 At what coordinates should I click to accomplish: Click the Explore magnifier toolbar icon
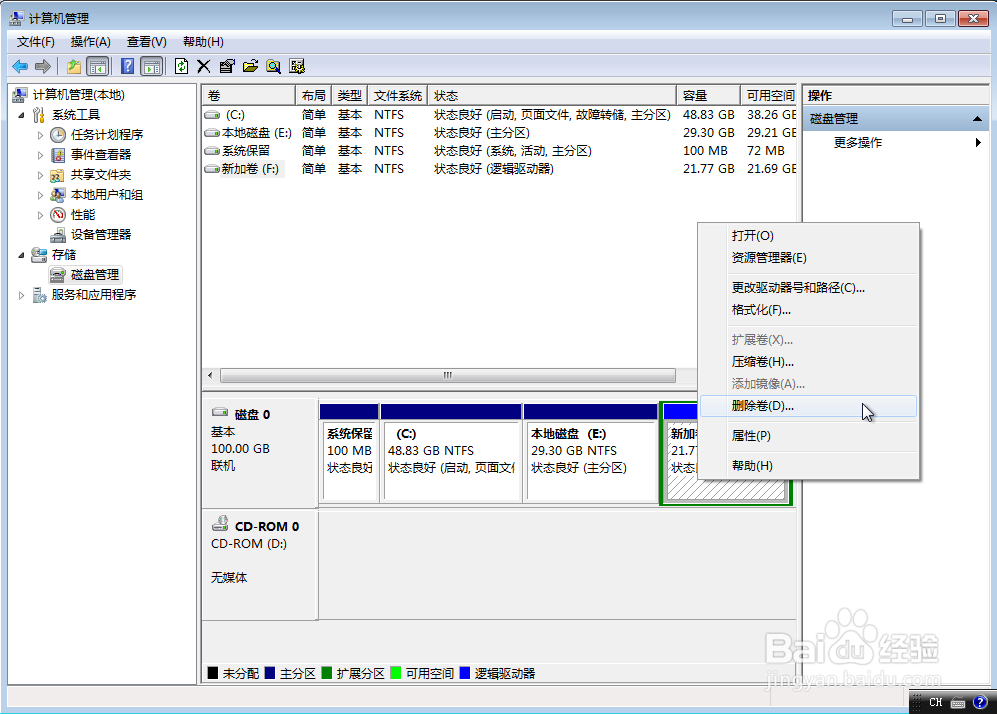click(273, 66)
